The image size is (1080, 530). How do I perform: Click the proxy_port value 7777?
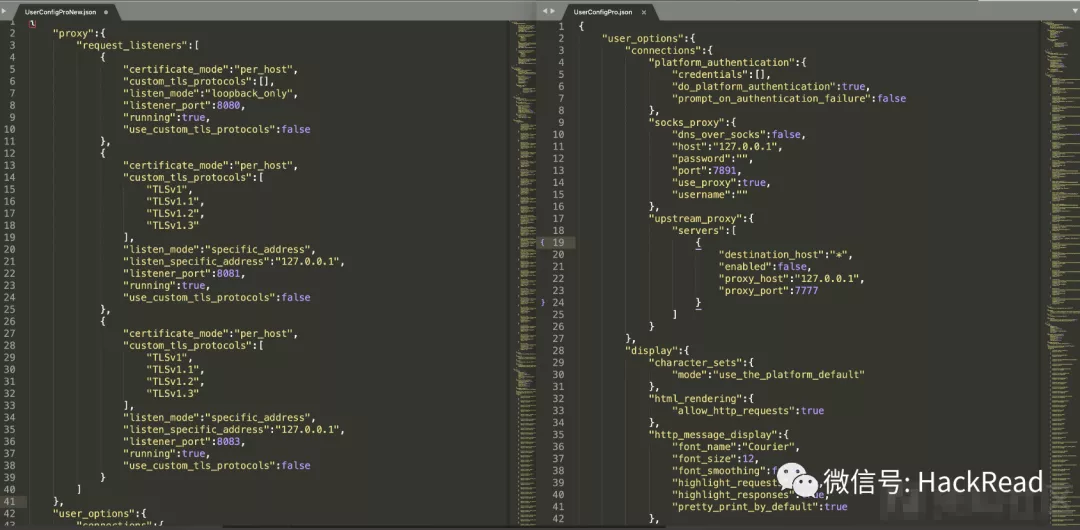point(805,291)
